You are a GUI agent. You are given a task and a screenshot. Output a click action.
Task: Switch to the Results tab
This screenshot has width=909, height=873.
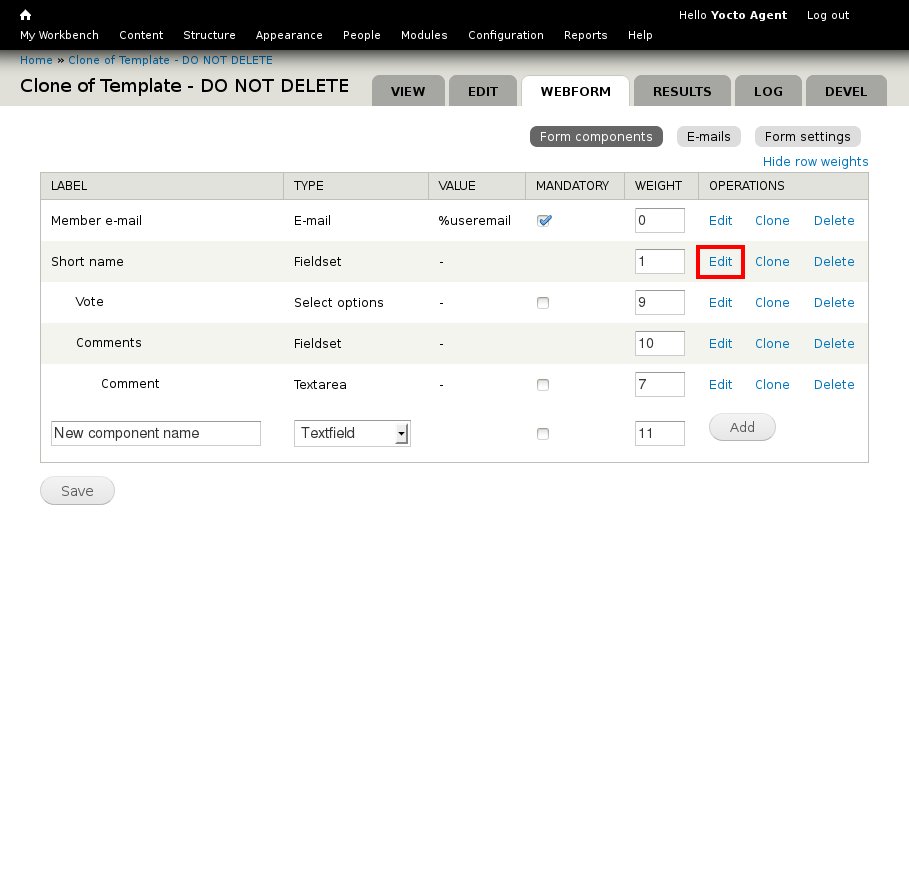[681, 91]
